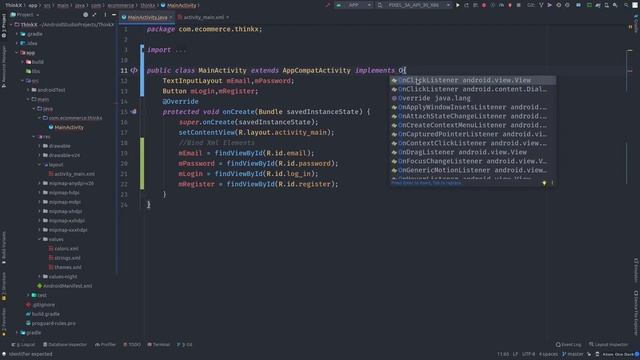Image resolution: width=640 pixels, height=360 pixels.
Task: Open Search Everywhere magnifier icon
Action: 626,5
